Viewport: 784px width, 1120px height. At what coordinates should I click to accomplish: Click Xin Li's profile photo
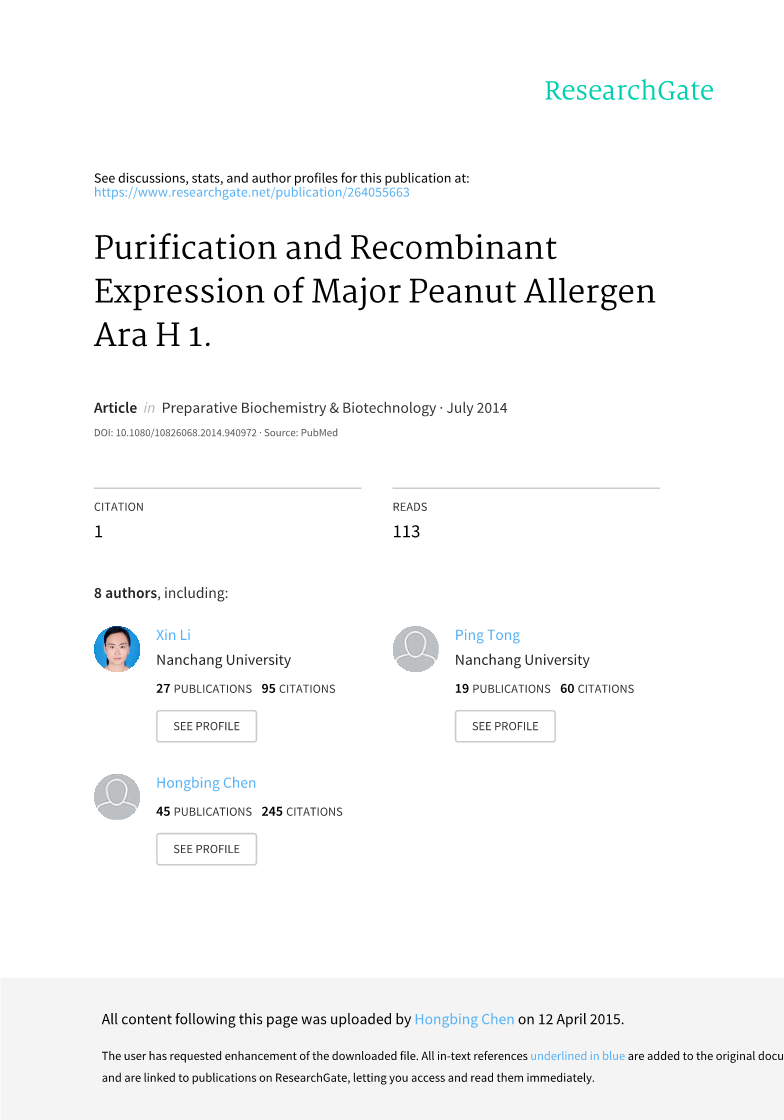click(x=117, y=649)
